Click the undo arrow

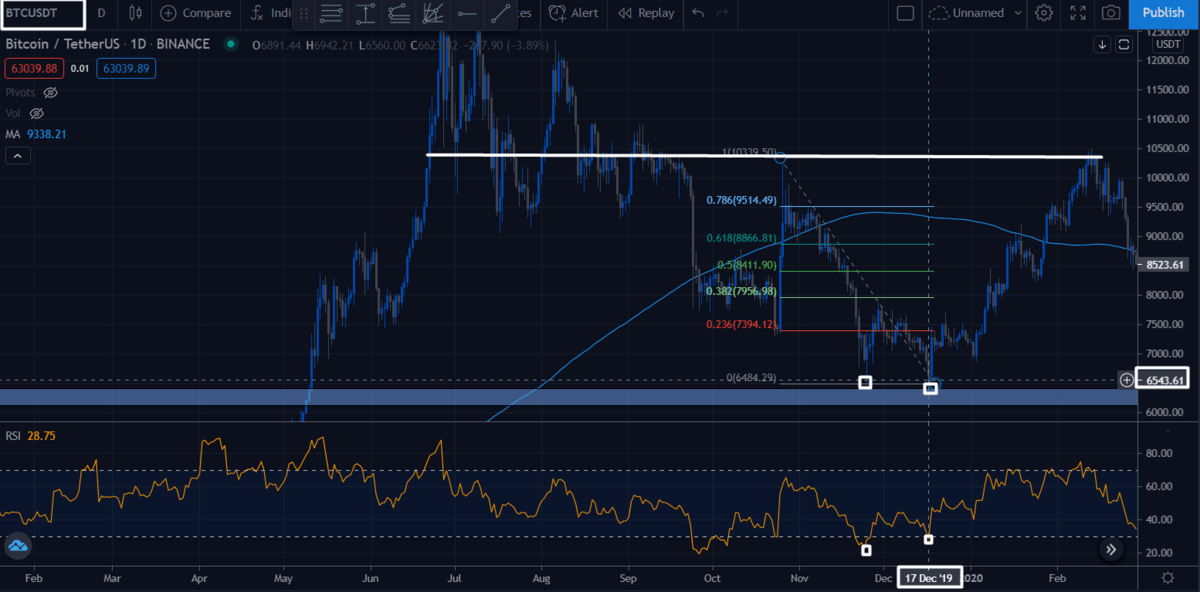click(698, 13)
